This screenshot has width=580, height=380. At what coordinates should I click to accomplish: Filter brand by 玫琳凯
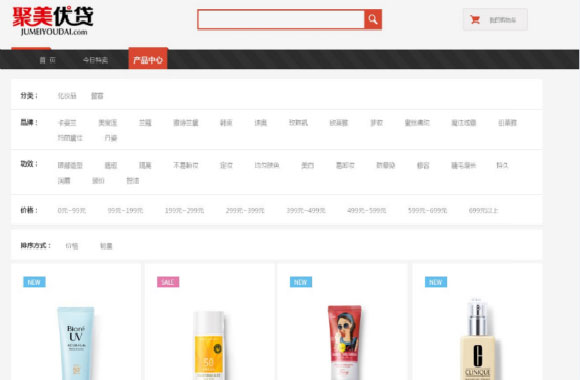pyautogui.click(x=298, y=122)
